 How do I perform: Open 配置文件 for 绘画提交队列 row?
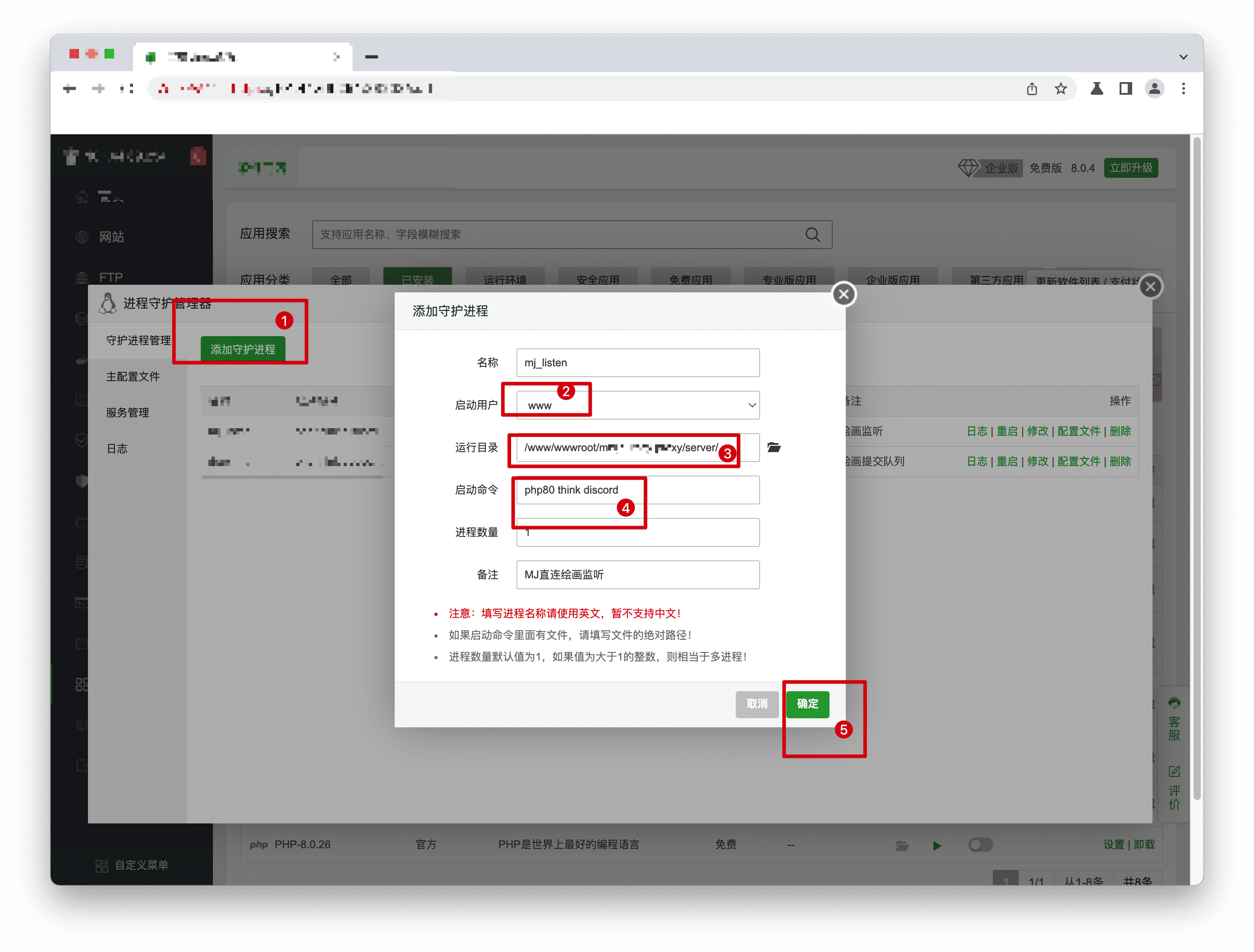pos(1078,462)
